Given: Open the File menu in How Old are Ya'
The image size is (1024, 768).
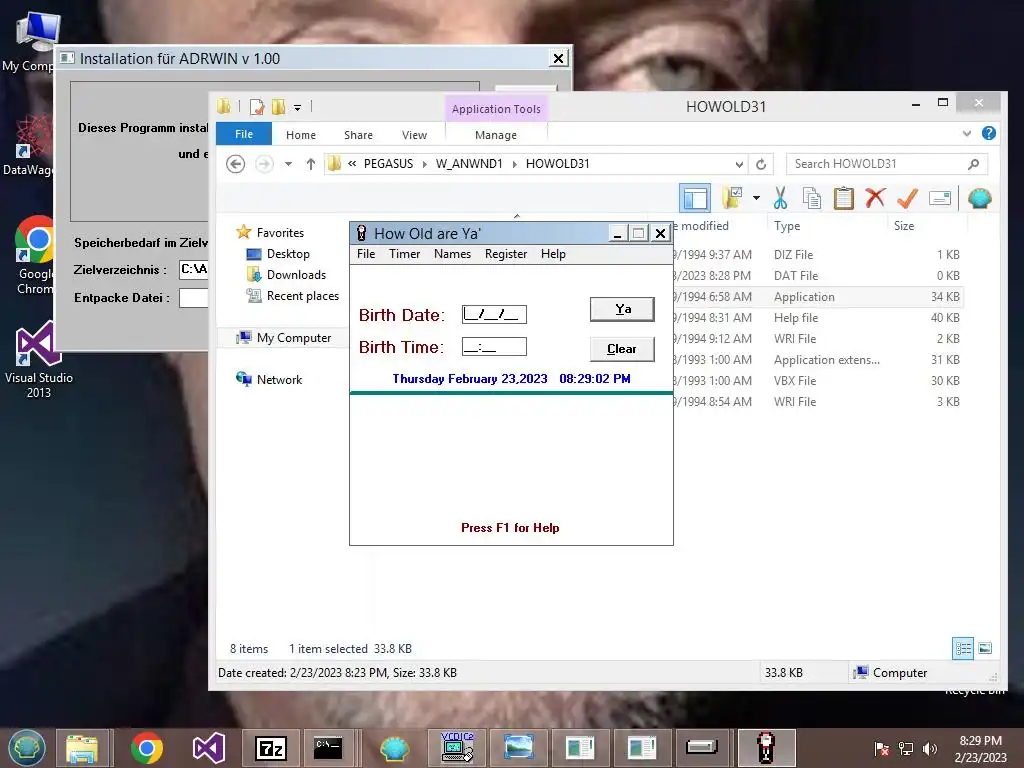Looking at the screenshot, I should pyautogui.click(x=366, y=254).
